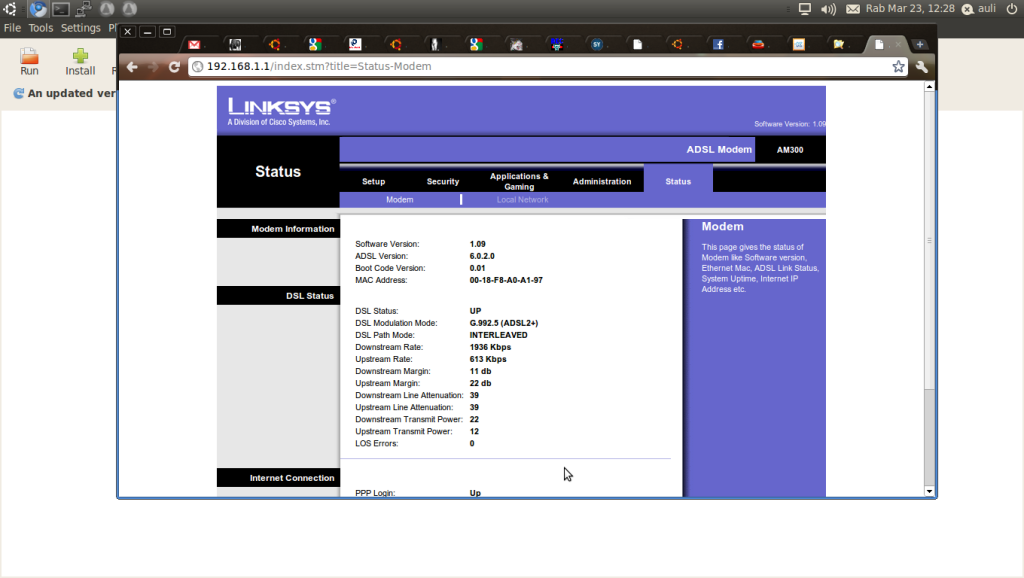Screen dimensions: 1024x578
Task: Open the chat status bubble icon
Action: (968, 9)
